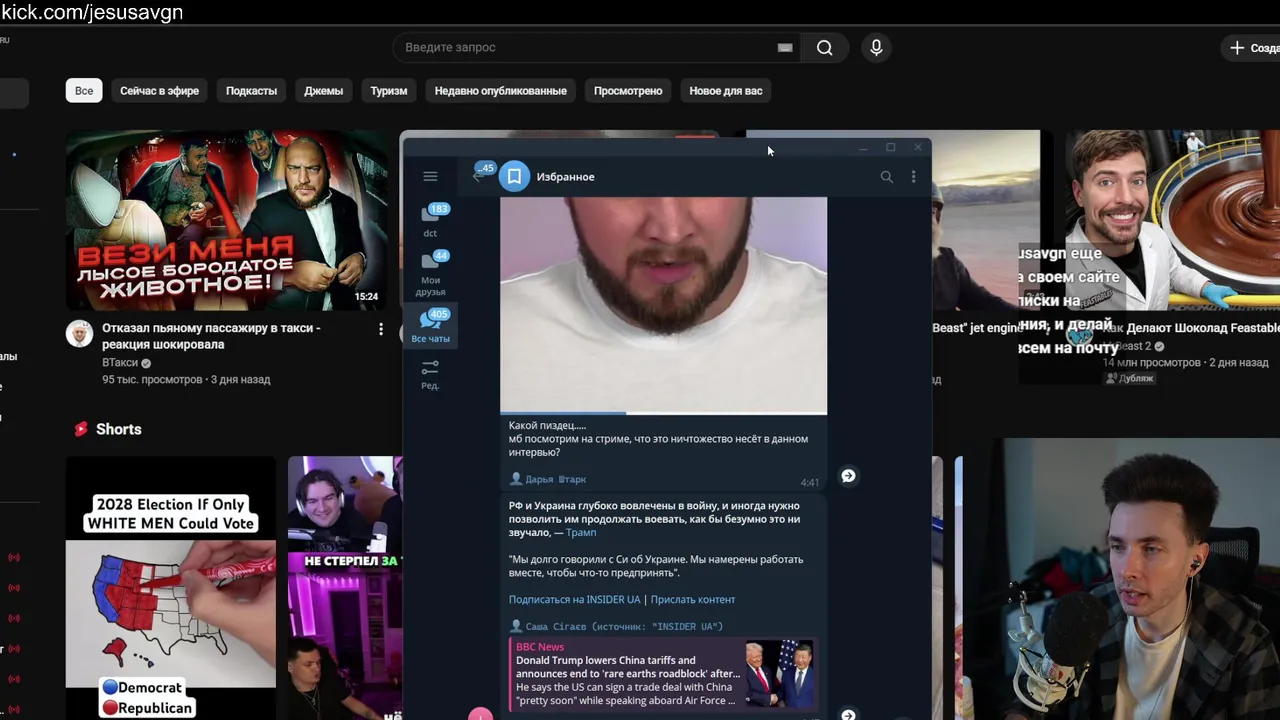Play the video message in Telegram
This screenshot has height=720, width=1280.
663,305
